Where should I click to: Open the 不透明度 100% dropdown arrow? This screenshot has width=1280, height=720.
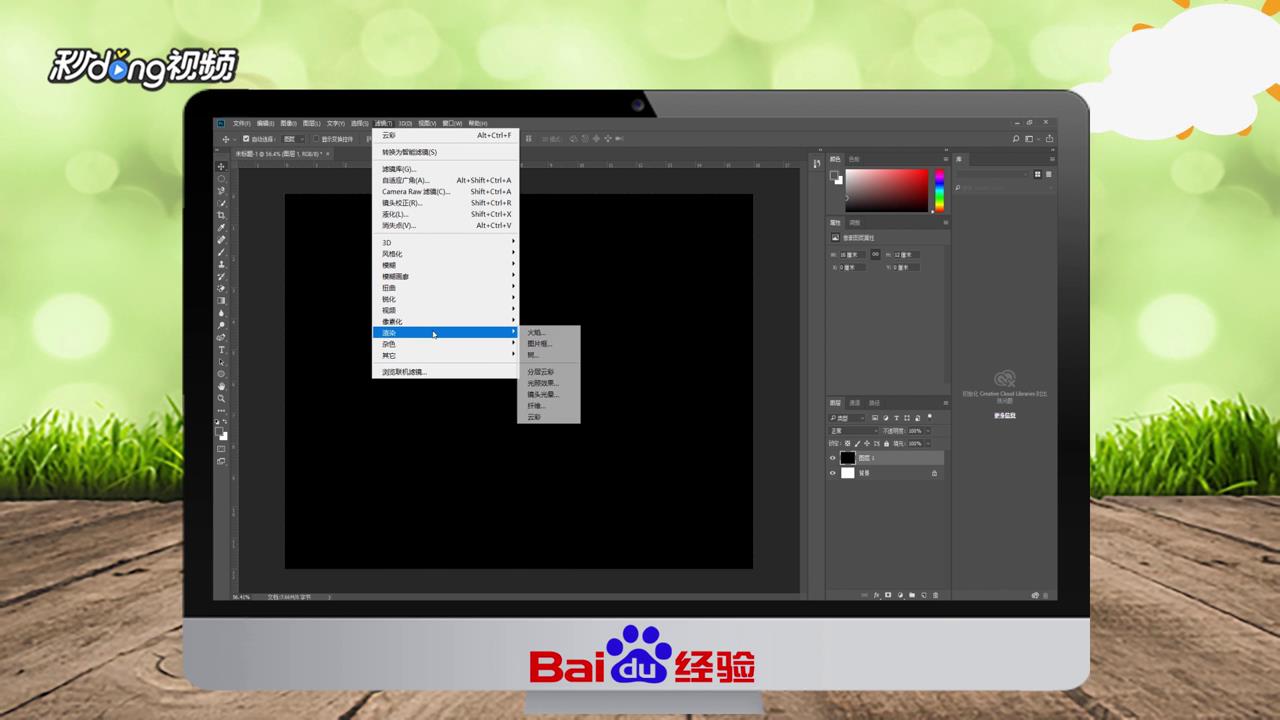928,431
